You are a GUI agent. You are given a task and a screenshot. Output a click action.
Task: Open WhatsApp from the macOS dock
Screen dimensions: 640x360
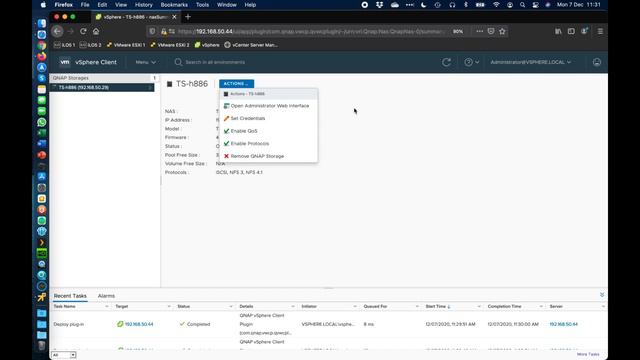(x=42, y=122)
